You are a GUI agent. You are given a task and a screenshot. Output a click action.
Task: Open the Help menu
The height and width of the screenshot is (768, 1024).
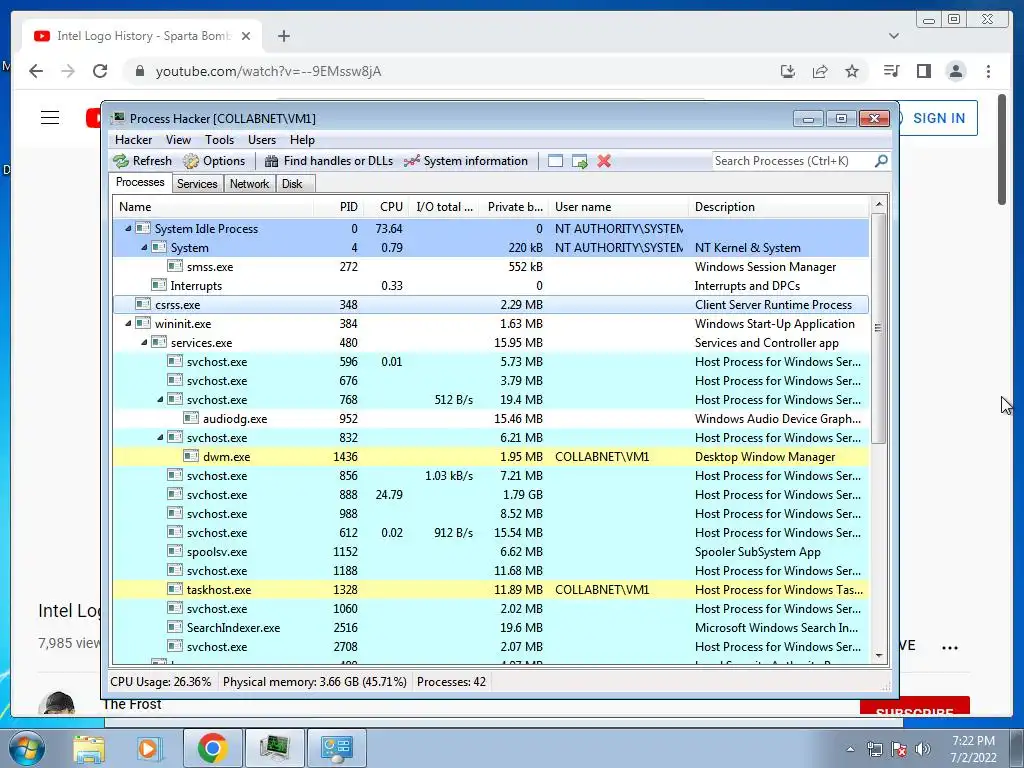click(x=302, y=140)
